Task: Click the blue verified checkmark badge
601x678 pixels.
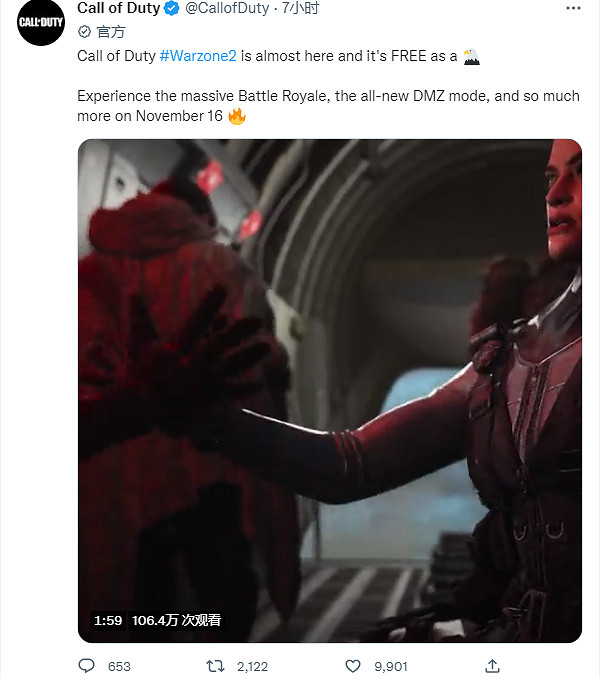Action: 172,8
